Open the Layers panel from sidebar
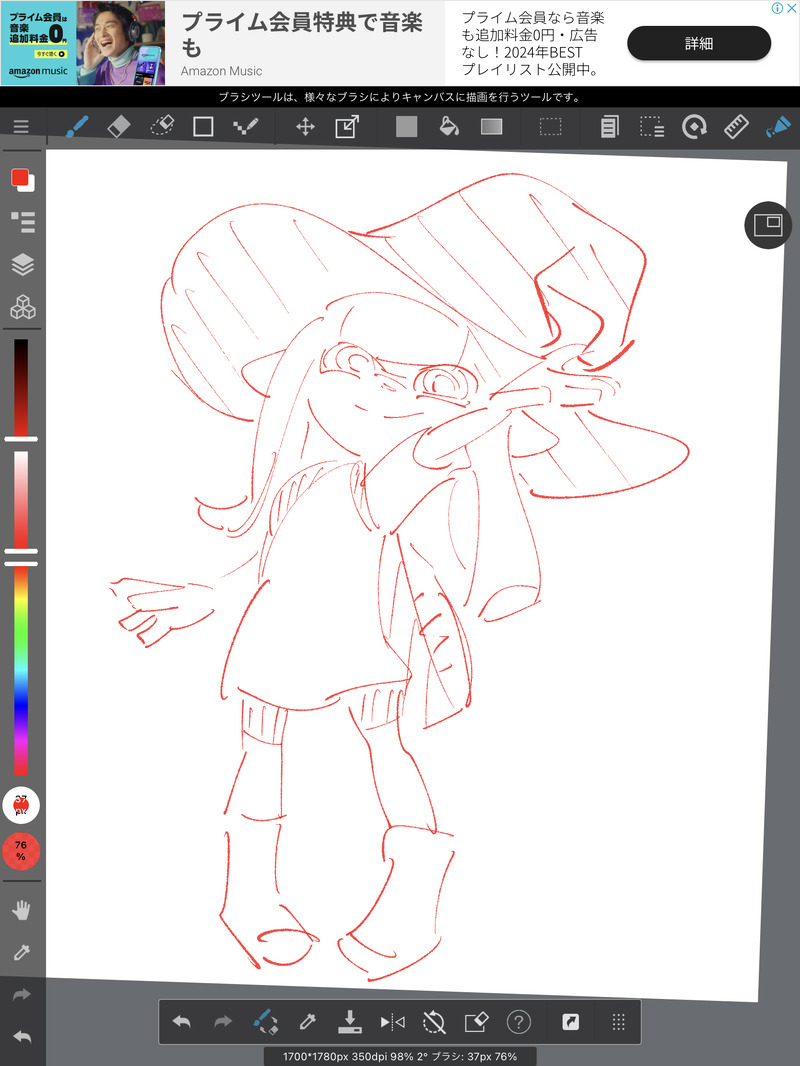Image resolution: width=800 pixels, height=1066 pixels. (22, 264)
